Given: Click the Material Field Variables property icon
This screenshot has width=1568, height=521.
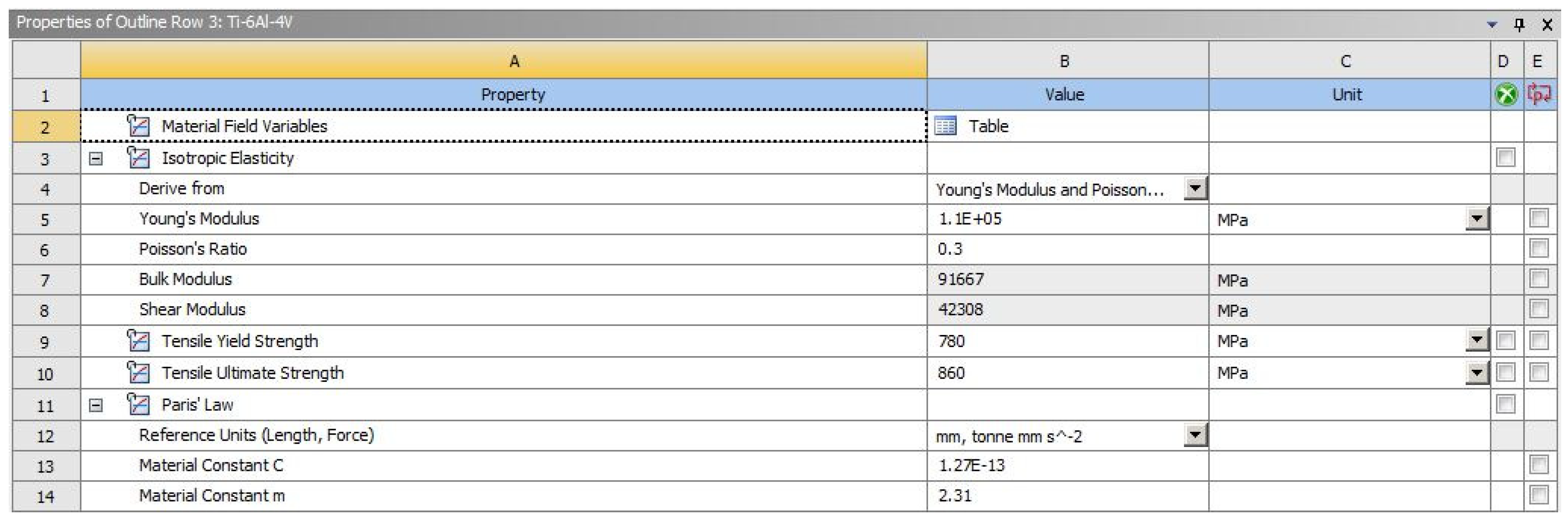Looking at the screenshot, I should [x=138, y=126].
